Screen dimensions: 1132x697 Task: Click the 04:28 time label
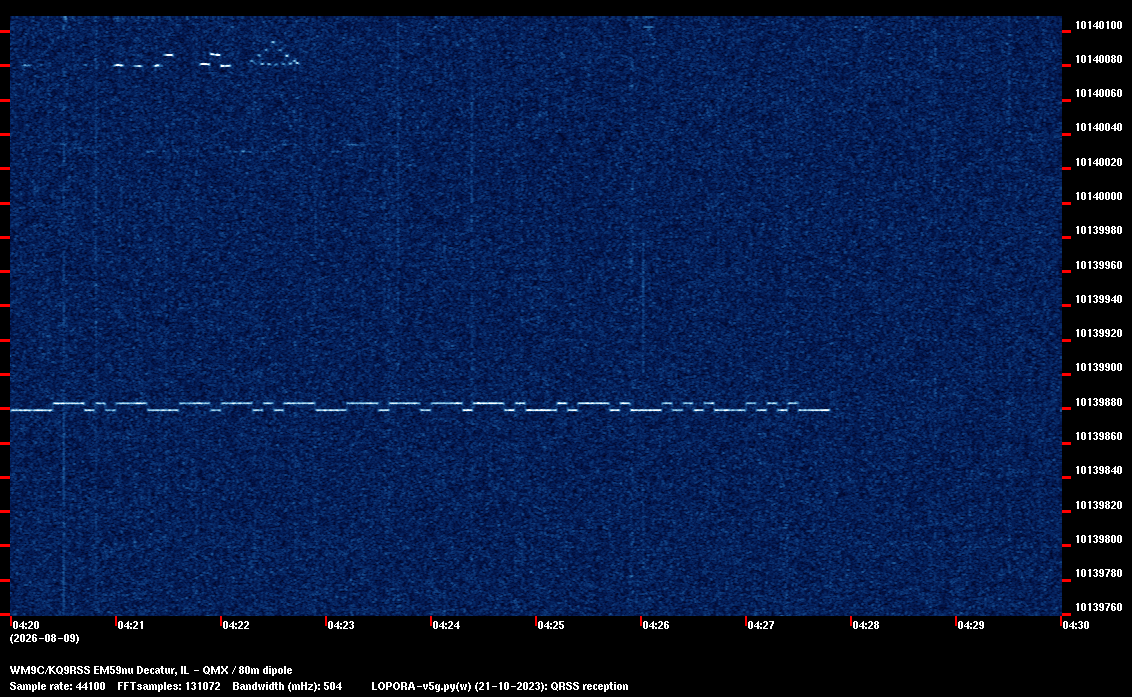pyautogui.click(x=866, y=625)
